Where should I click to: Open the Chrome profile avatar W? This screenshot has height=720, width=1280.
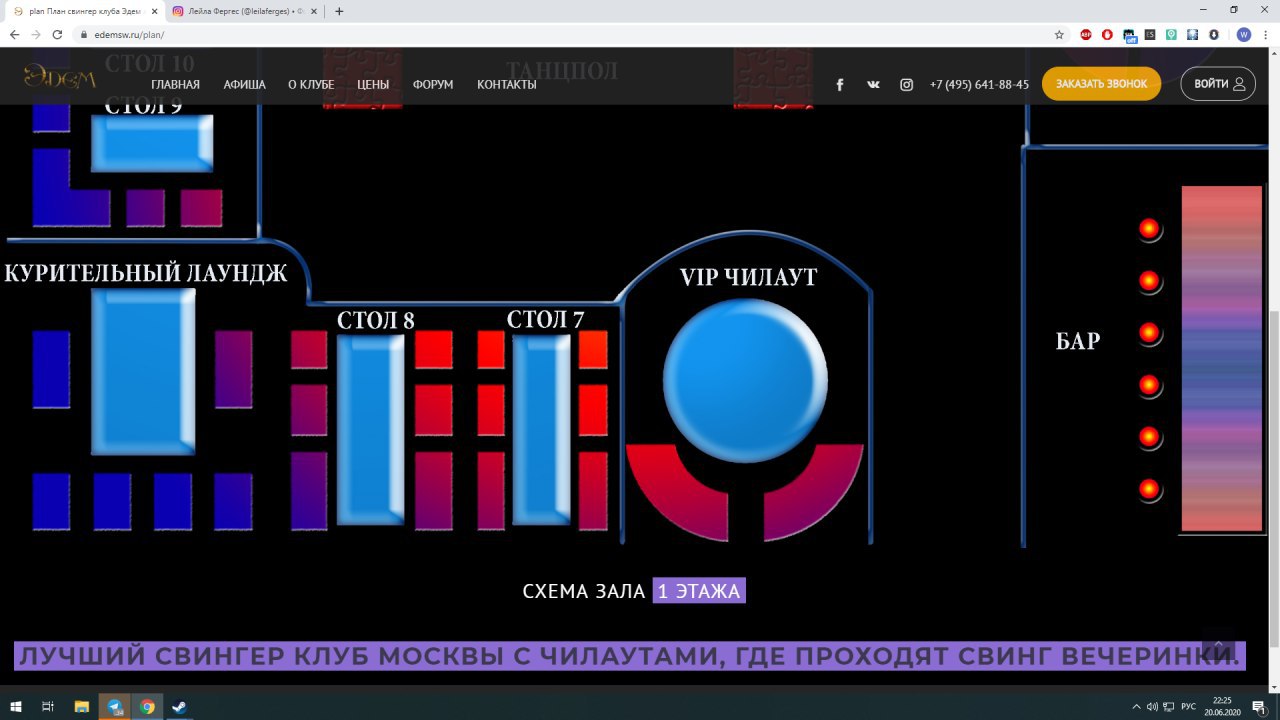point(1243,34)
